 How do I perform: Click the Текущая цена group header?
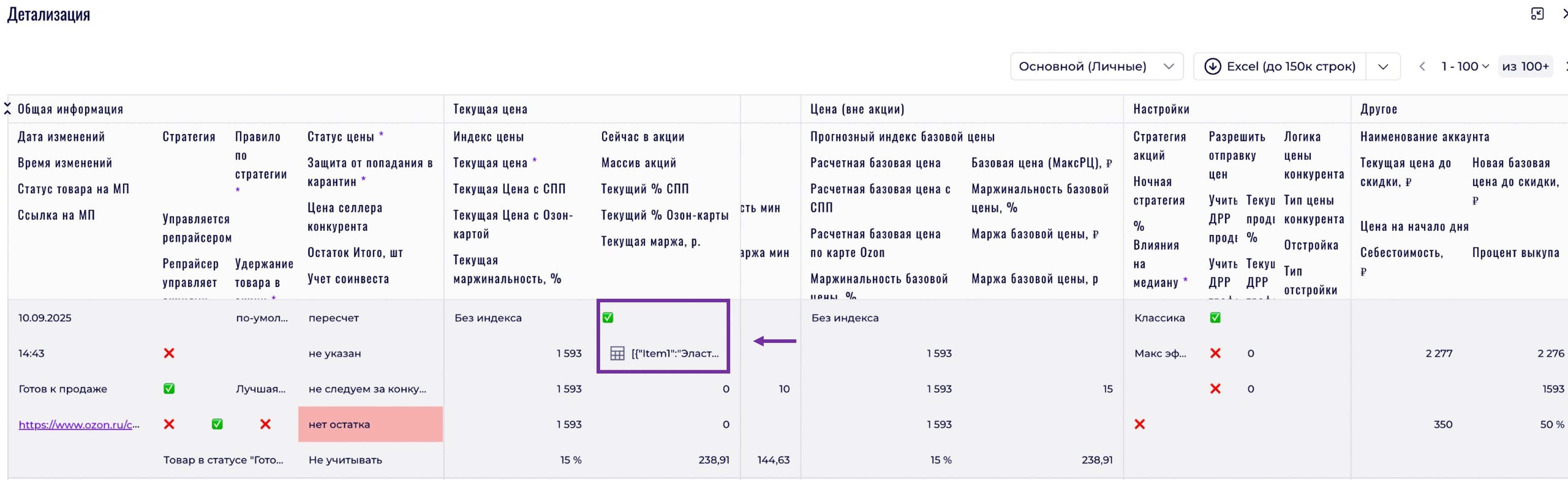pos(490,109)
